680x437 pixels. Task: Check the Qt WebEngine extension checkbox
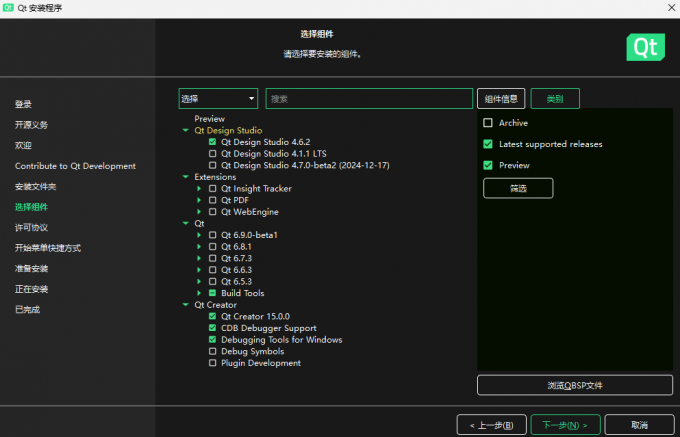[x=212, y=212]
